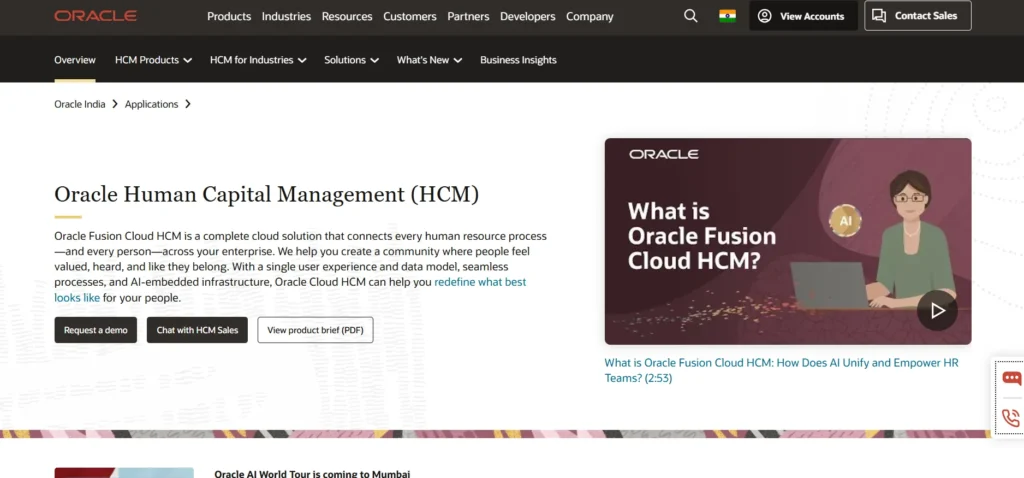This screenshot has height=478, width=1024.
Task: Click the Oracle AI World Tour thumbnail
Action: (124, 473)
